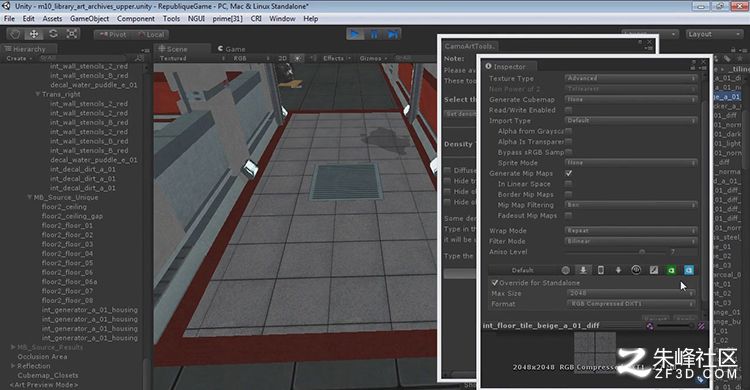
Task: Toggle scene lighting sun icon
Action: [x=298, y=58]
